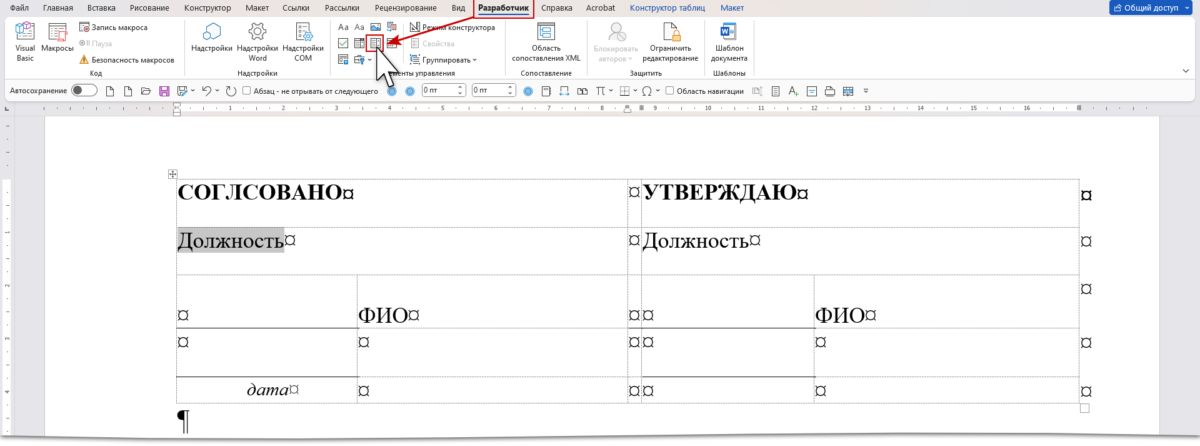Insert a checkbox content control
Image resolution: width=1200 pixels, height=446 pixels.
click(343, 43)
